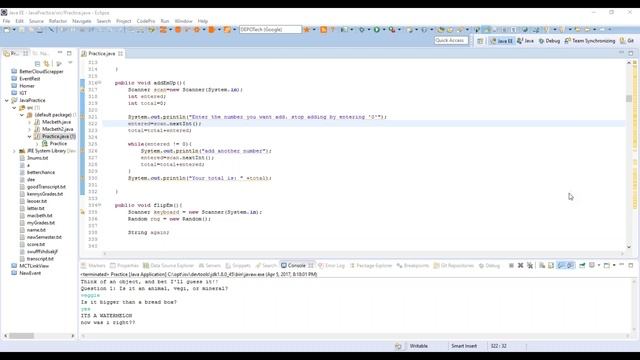Select the Console tab

[297, 265]
